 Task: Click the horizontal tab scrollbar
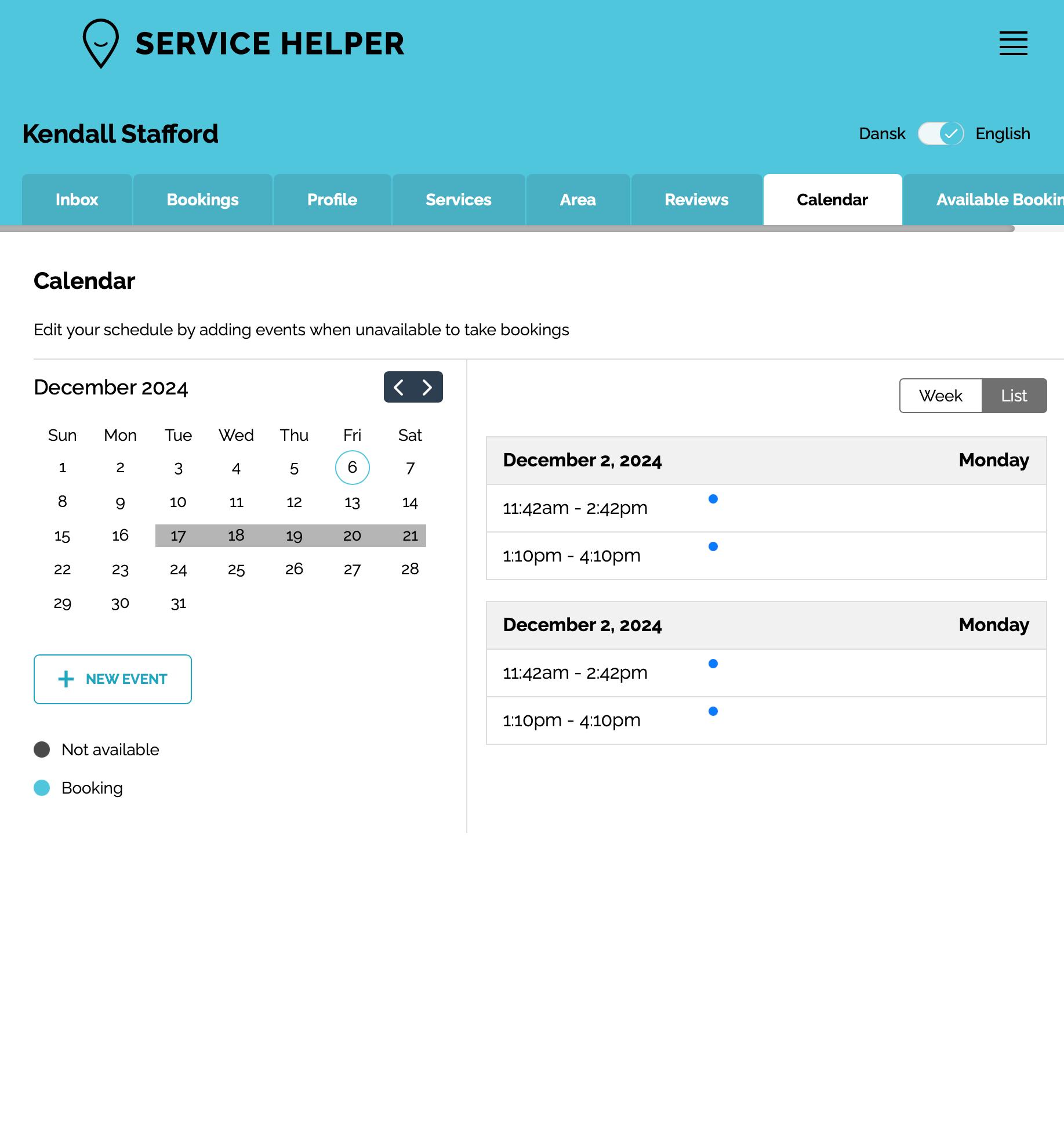pyautogui.click(x=507, y=229)
